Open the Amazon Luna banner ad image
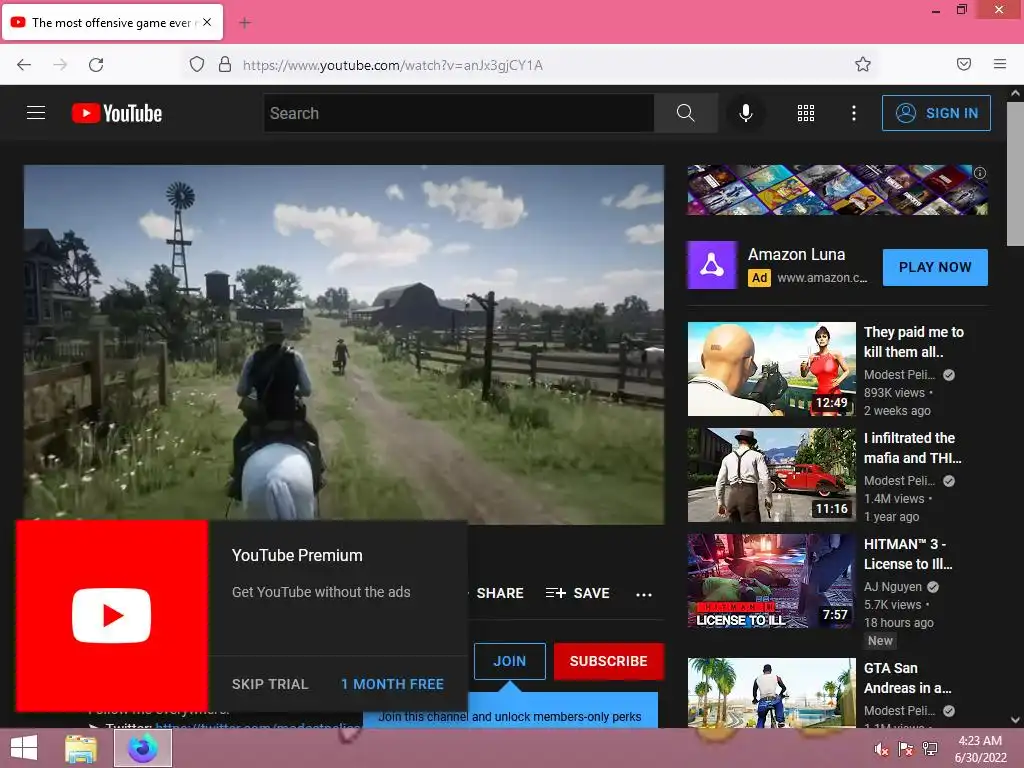The height and width of the screenshot is (768, 1024). click(837, 190)
